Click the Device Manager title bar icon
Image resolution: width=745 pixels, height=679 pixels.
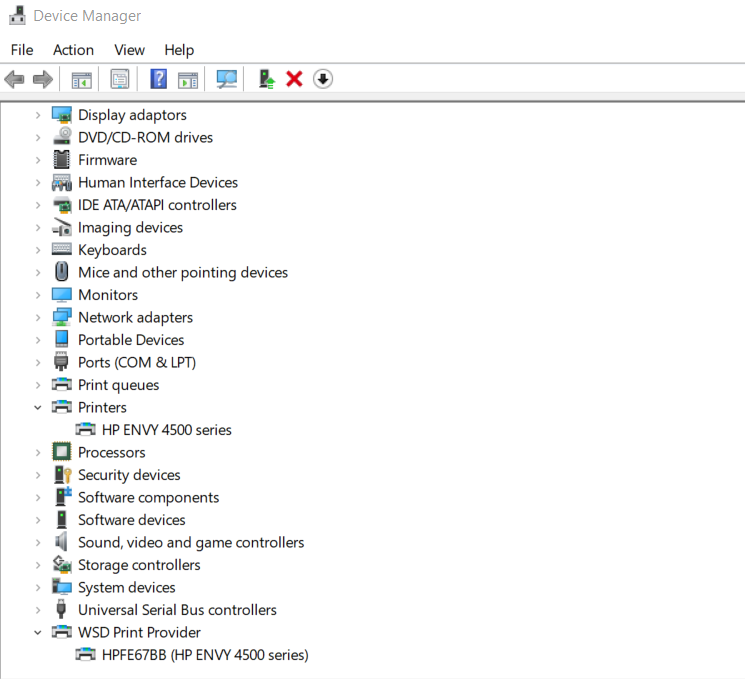(x=18, y=15)
